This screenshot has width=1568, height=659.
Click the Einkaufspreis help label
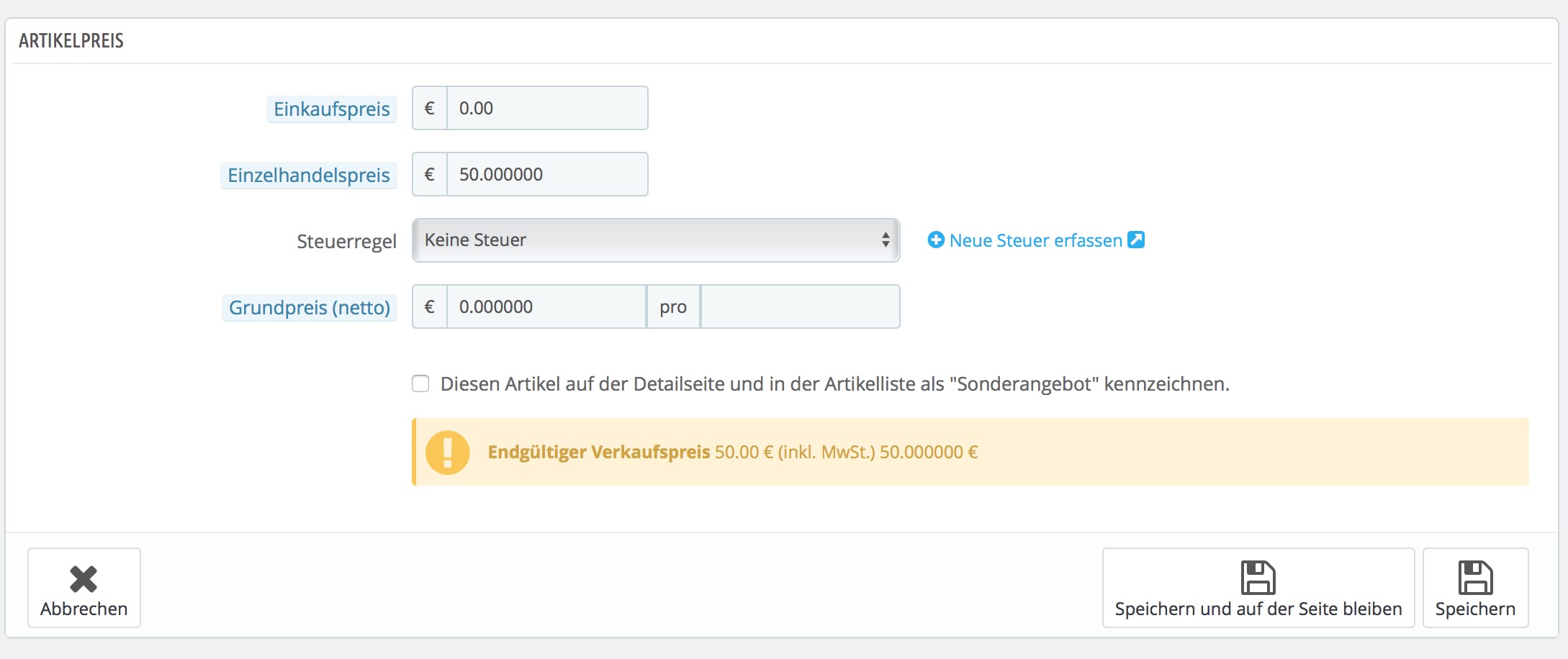tap(332, 109)
